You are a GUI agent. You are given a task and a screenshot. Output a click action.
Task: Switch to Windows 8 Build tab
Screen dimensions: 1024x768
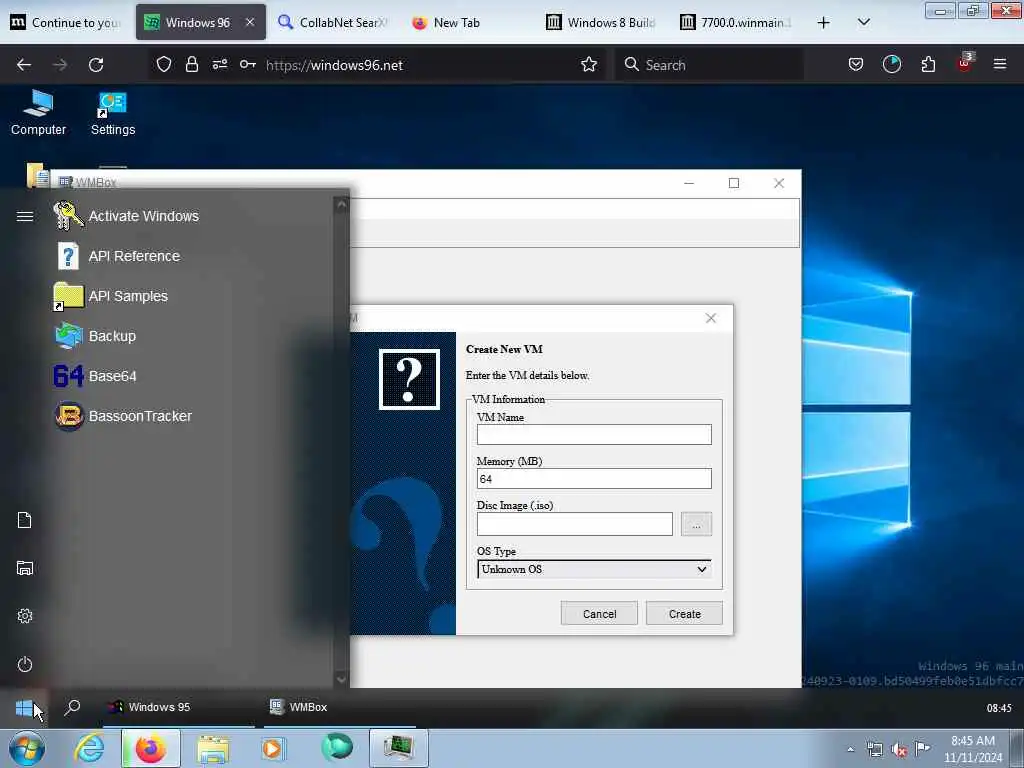tap(601, 22)
